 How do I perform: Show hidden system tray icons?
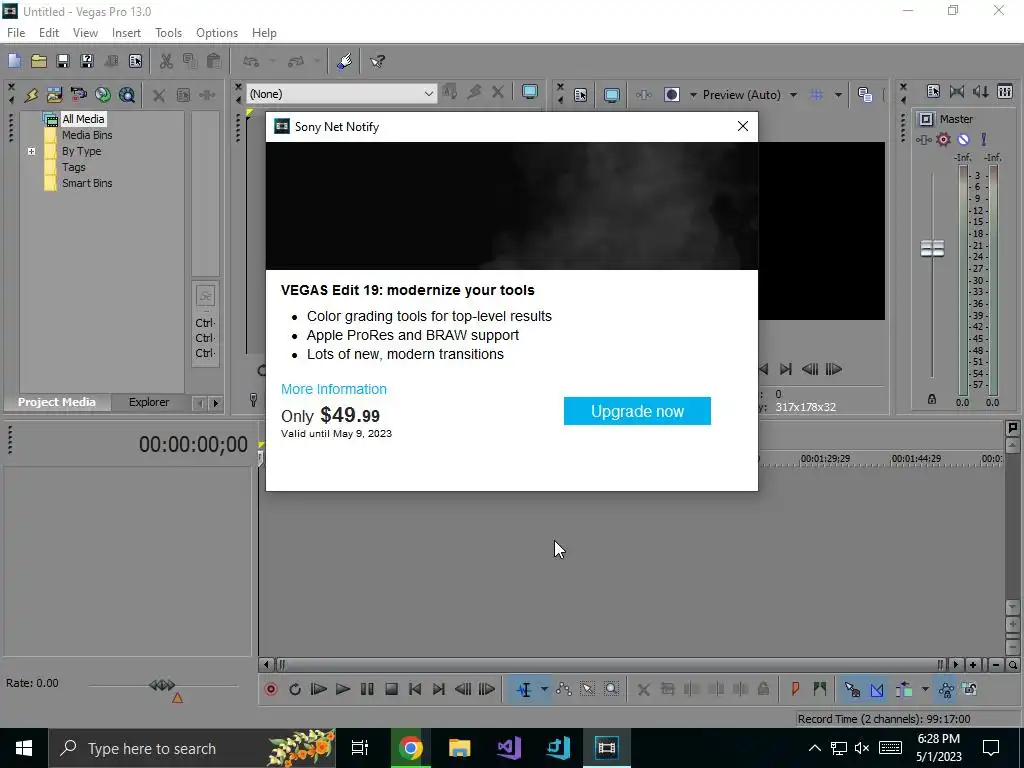click(814, 748)
